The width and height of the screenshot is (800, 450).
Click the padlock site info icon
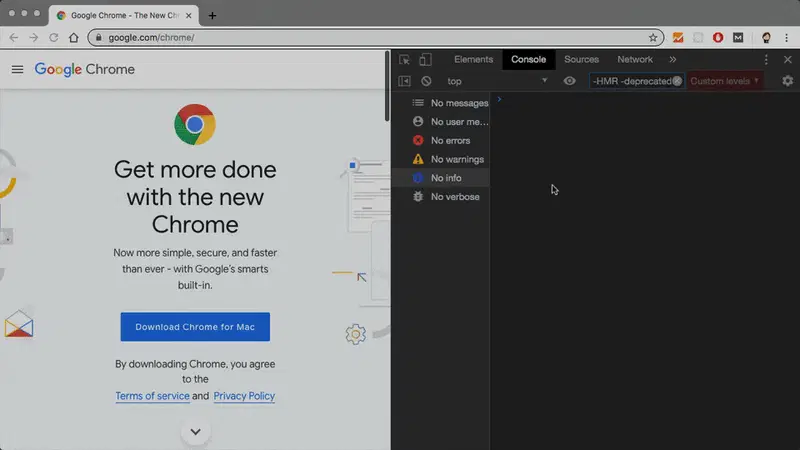(98, 38)
